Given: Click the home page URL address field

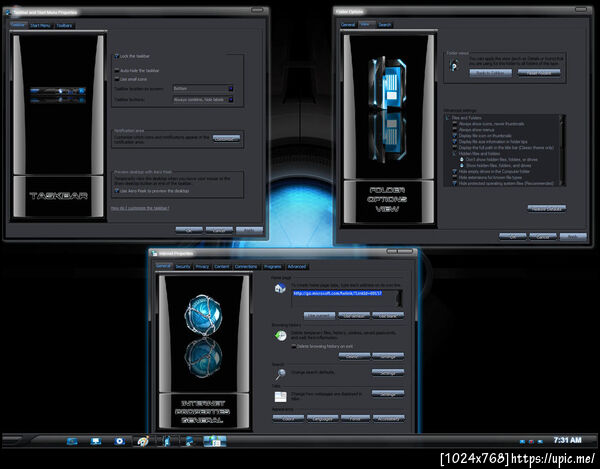Looking at the screenshot, I should (x=346, y=298).
